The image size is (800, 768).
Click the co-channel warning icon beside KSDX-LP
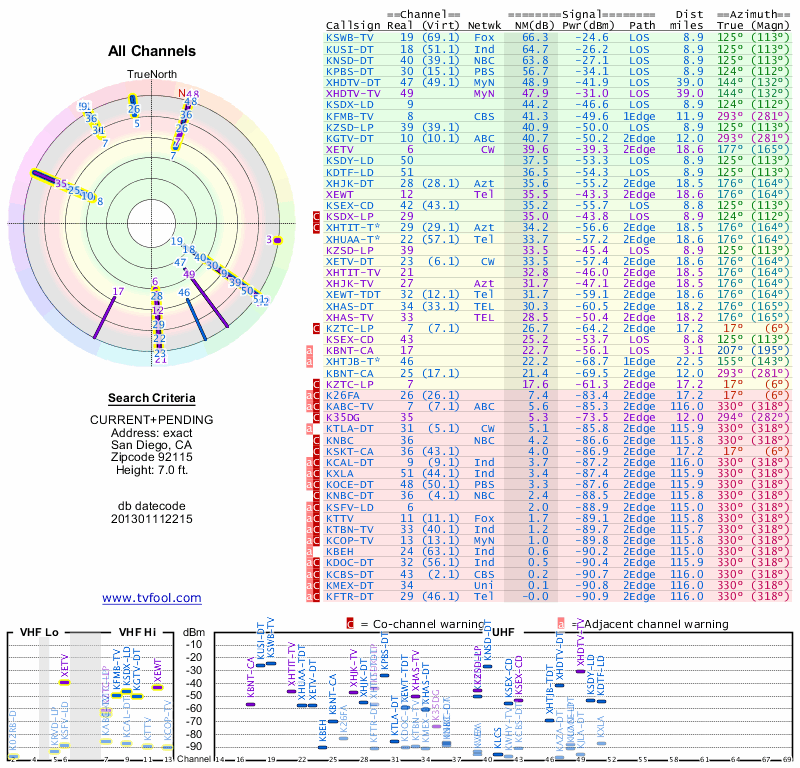pos(316,216)
